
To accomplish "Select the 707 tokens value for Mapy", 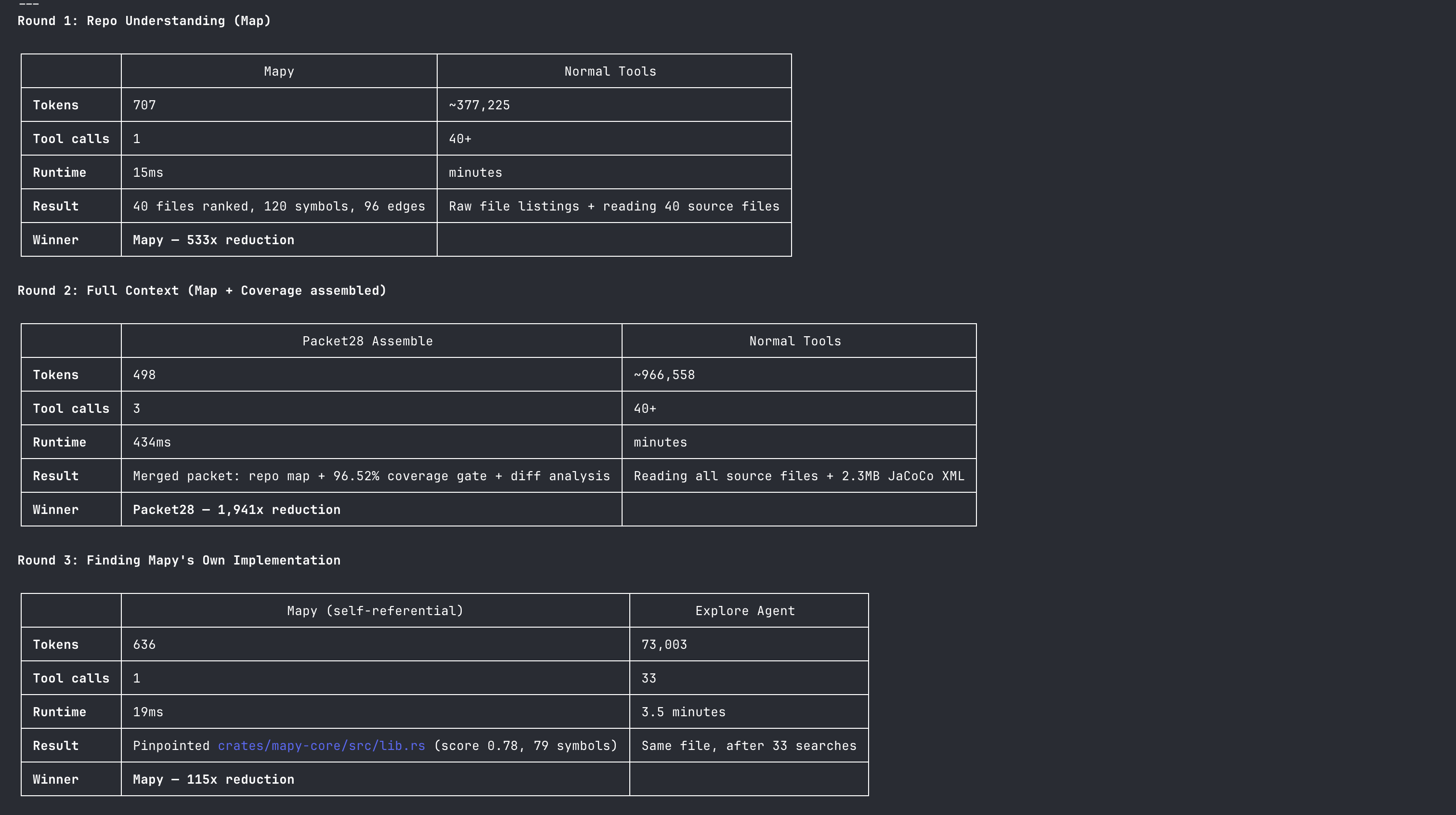I will (x=144, y=105).
